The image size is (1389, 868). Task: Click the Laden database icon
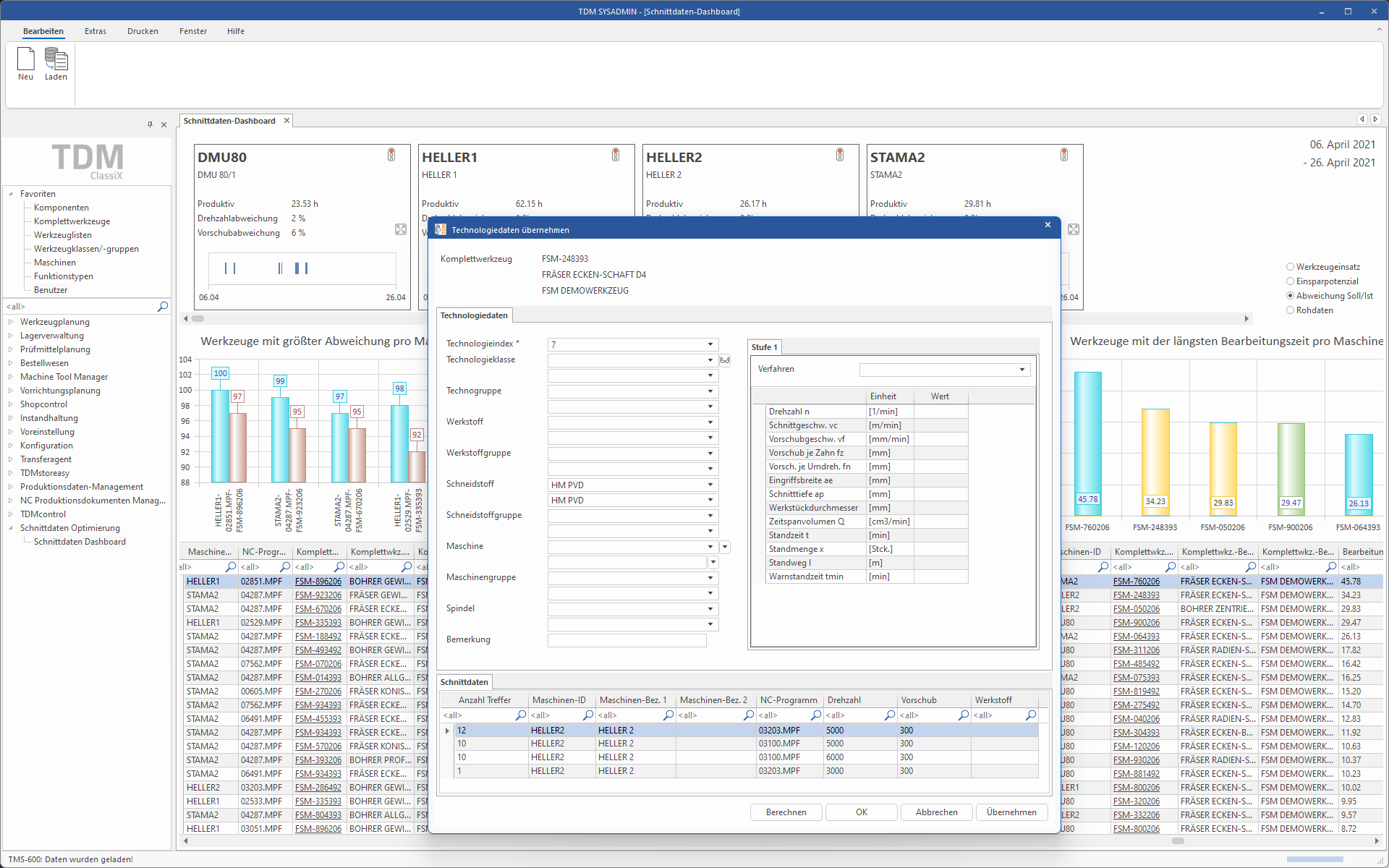[x=56, y=59]
